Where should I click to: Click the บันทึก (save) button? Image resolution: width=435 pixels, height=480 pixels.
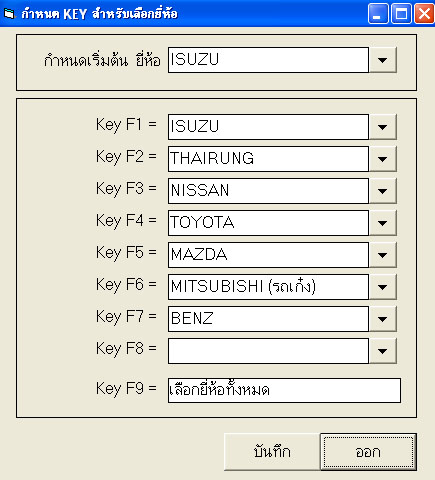coord(272,452)
